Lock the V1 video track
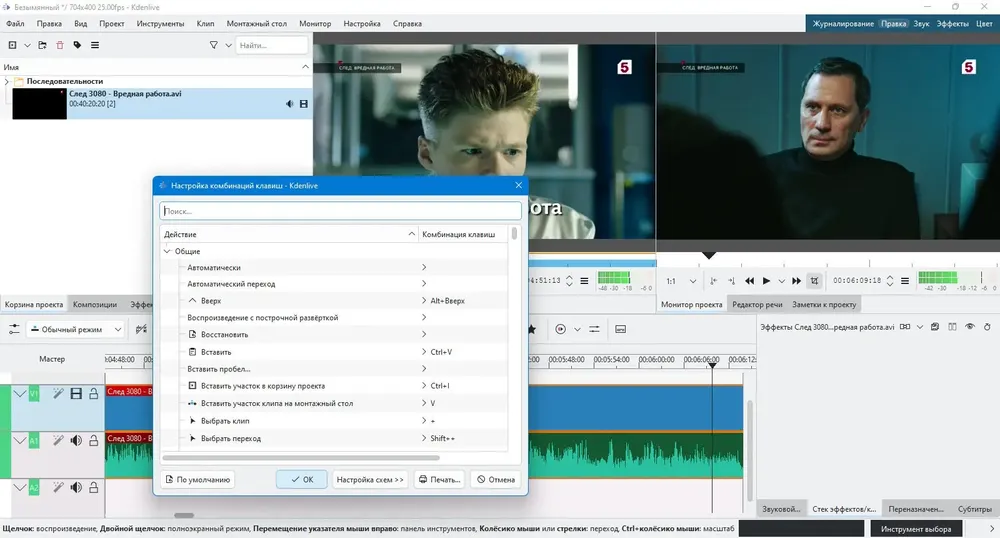This screenshot has height=538, width=1000. pos(94,394)
